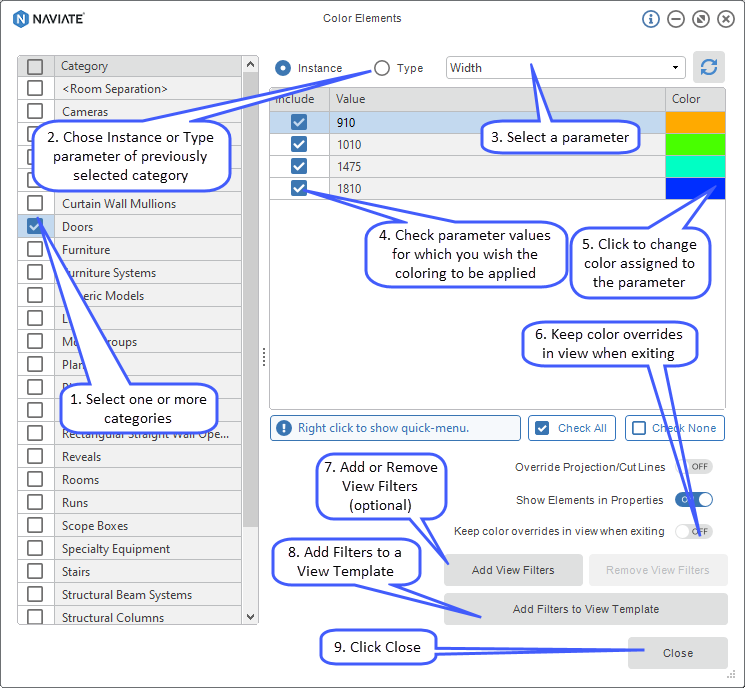Screen dimensions: 745x688
Task: Select the Instance radio button
Action: [x=283, y=68]
